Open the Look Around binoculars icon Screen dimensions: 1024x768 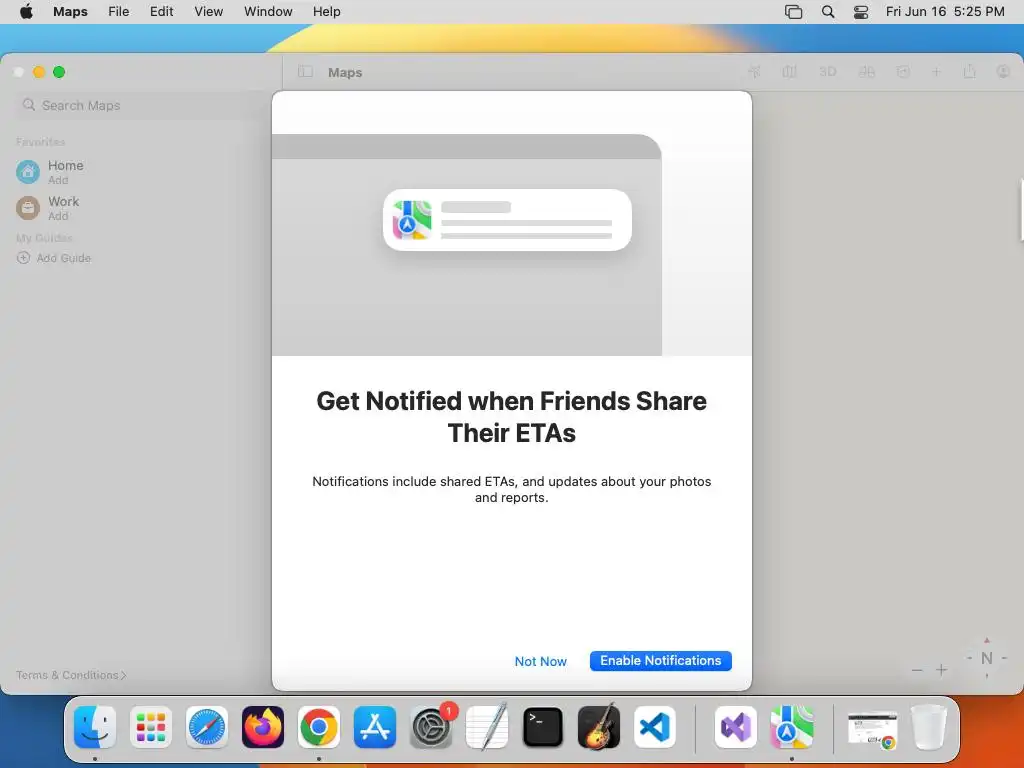(867, 72)
